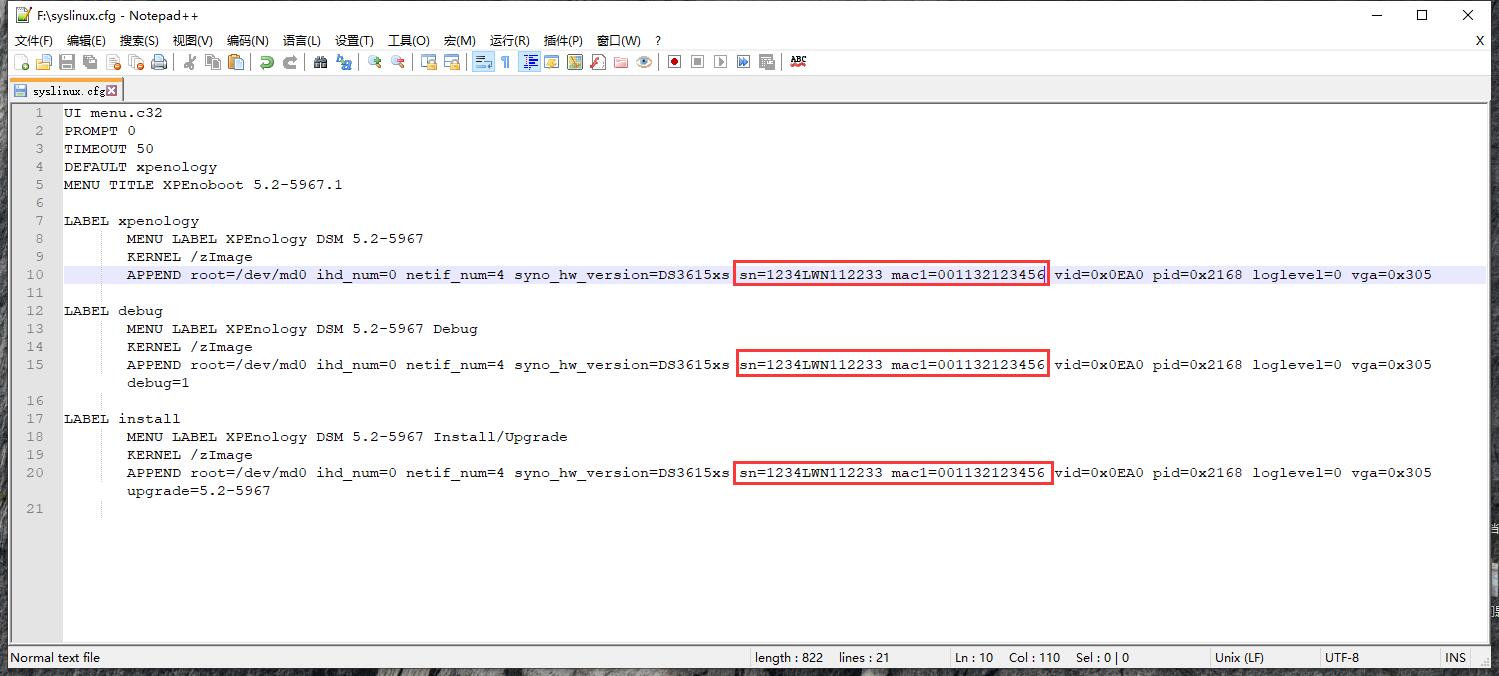Open the 插件(P) plugins menu

[x=563, y=40]
